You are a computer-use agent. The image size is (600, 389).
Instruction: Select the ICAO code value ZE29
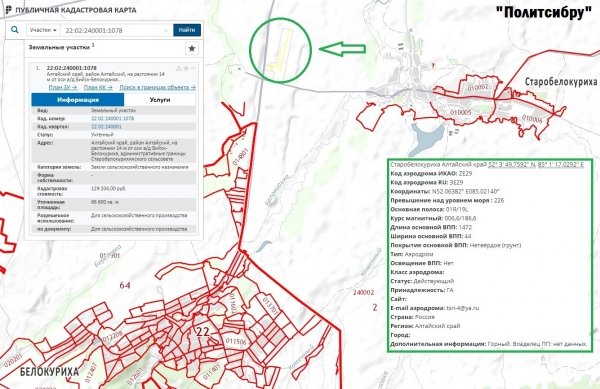(x=465, y=173)
